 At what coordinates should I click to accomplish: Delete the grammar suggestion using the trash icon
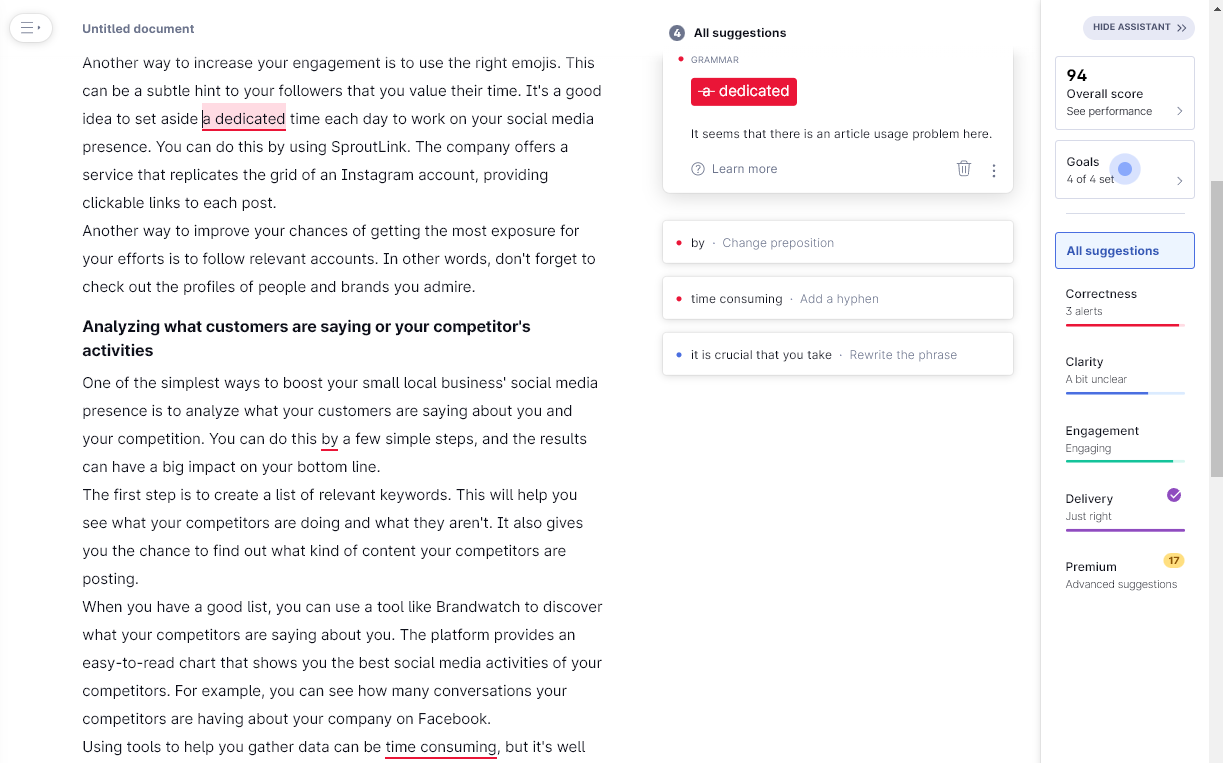[964, 169]
